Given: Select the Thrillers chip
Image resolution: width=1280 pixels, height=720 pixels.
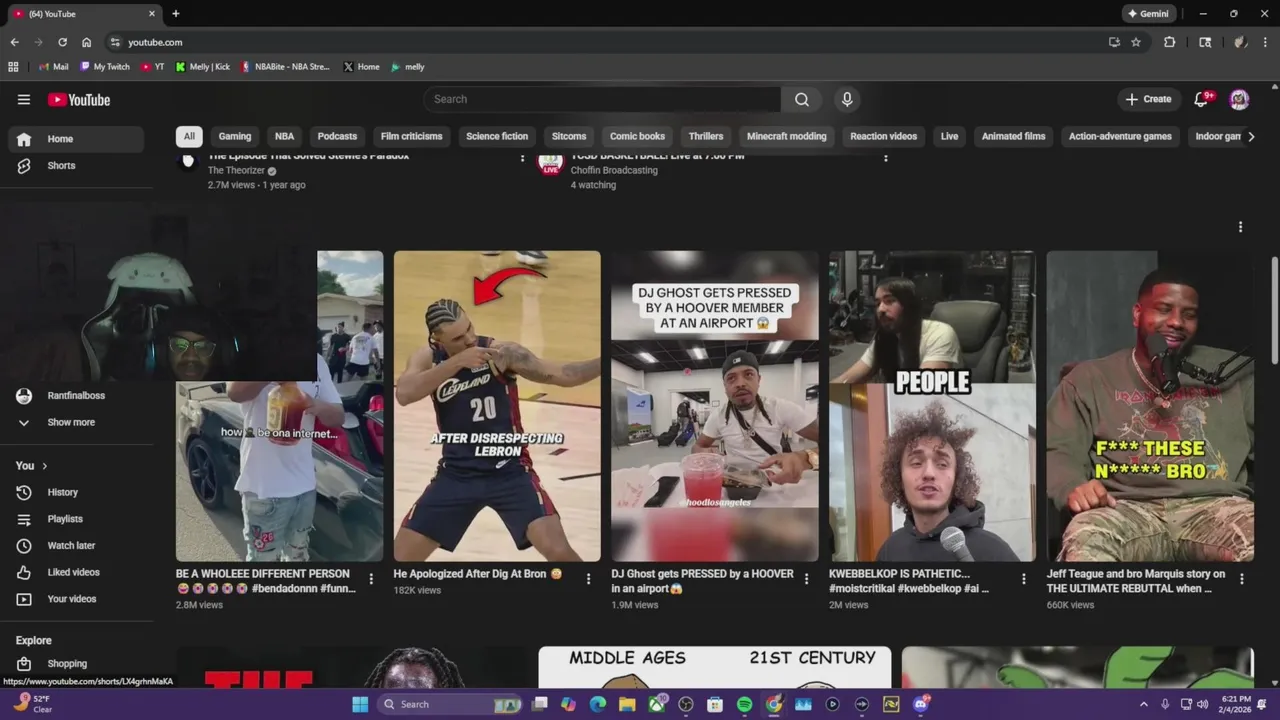Looking at the screenshot, I should tap(706, 136).
